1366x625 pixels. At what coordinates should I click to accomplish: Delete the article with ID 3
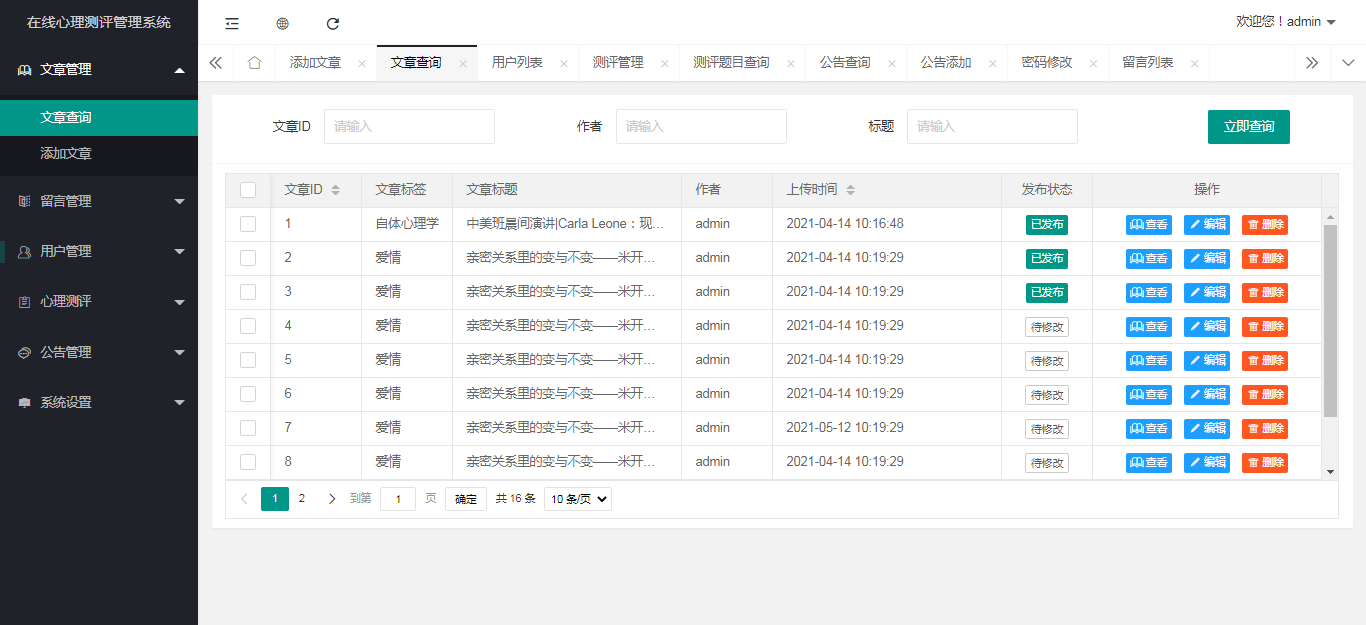[1264, 292]
